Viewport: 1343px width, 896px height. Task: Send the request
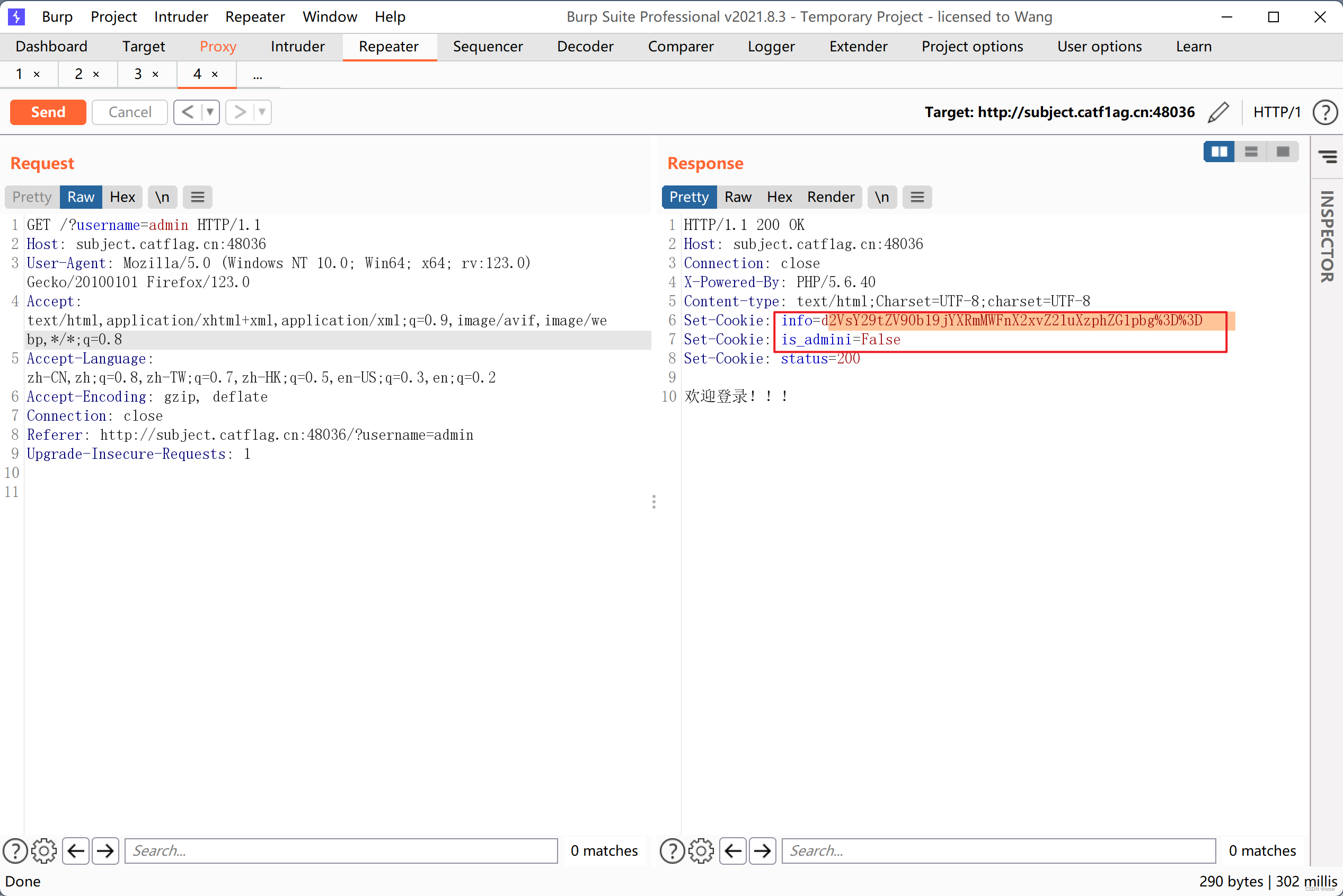[48, 112]
